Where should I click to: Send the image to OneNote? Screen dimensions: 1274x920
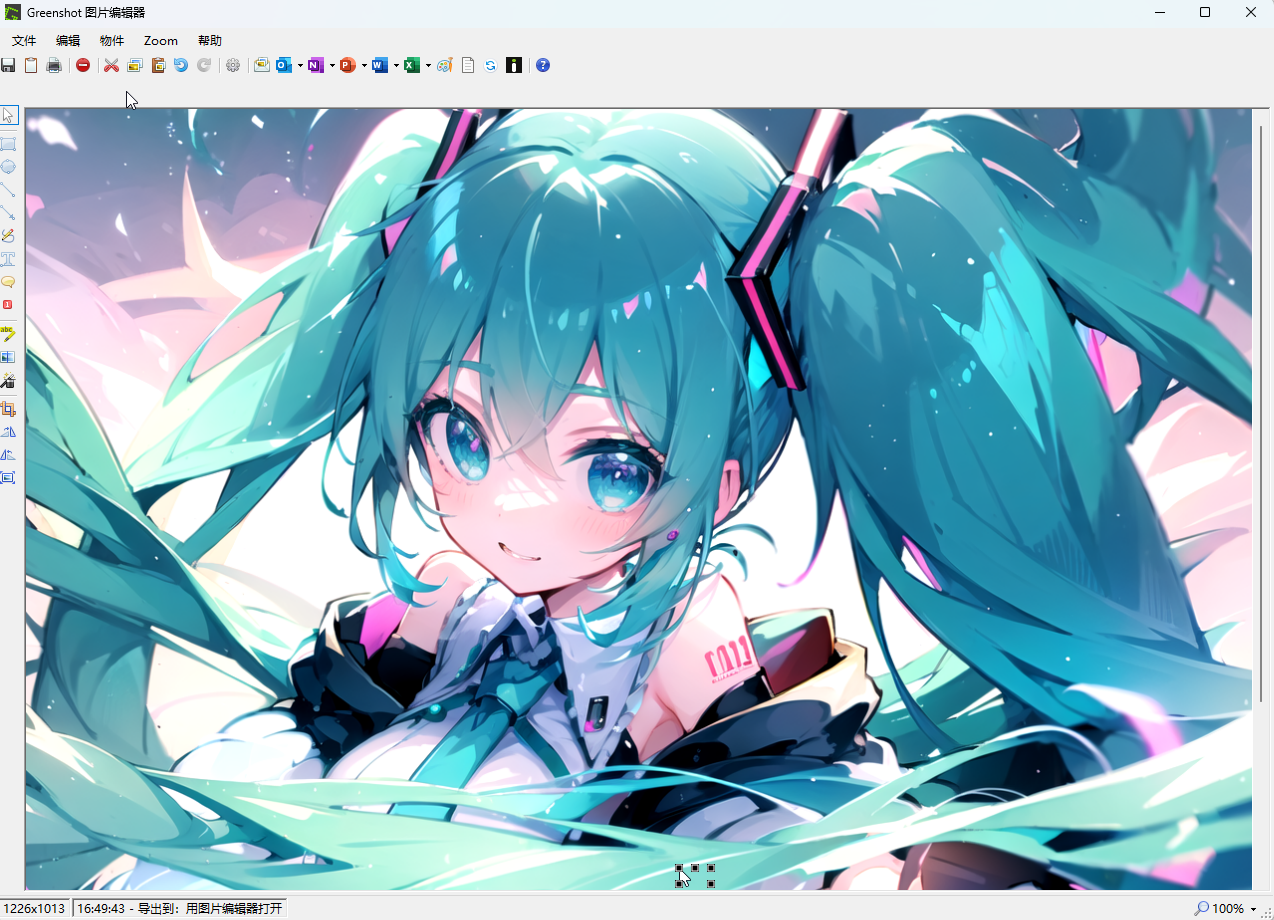(x=316, y=65)
